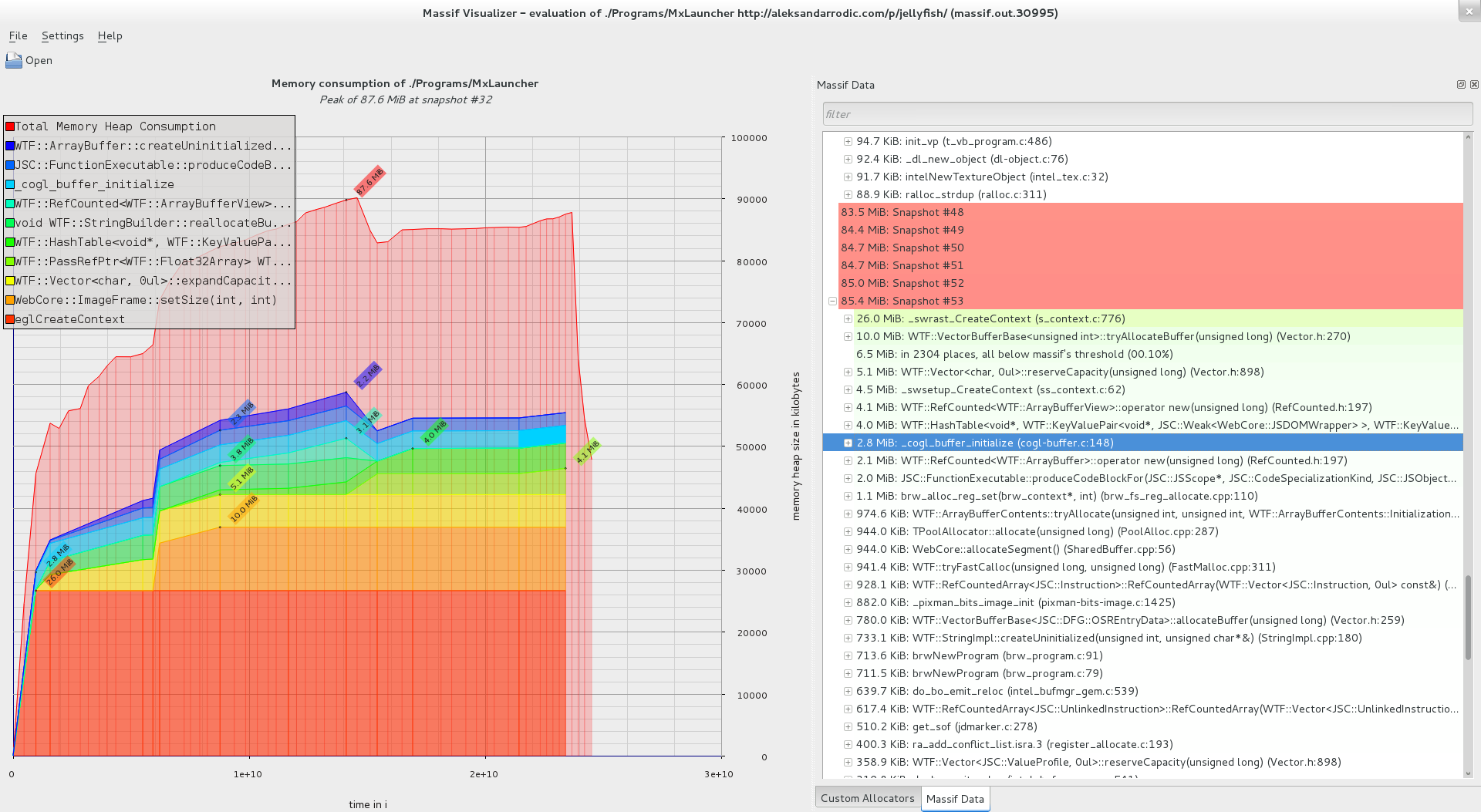Expand the _swrast_CreateContext entry
The width and height of the screenshot is (1481, 812).
848,319
